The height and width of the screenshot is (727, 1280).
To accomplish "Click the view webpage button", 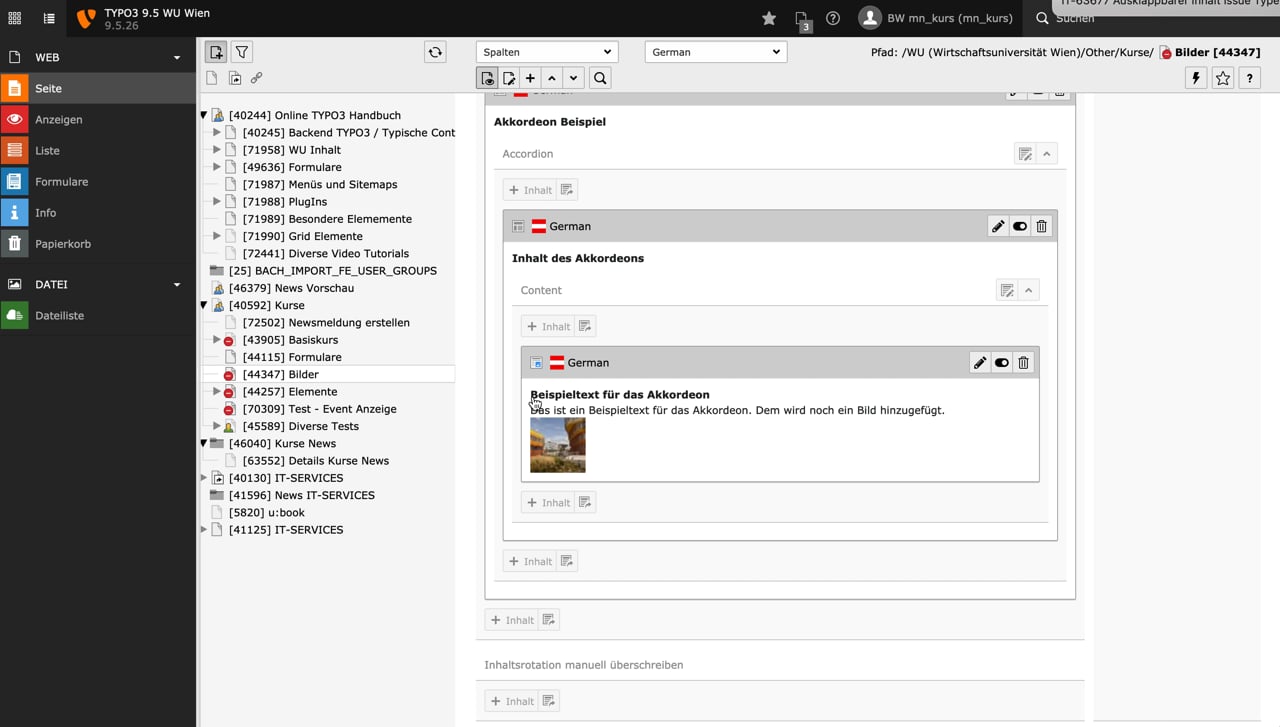I will tap(487, 78).
